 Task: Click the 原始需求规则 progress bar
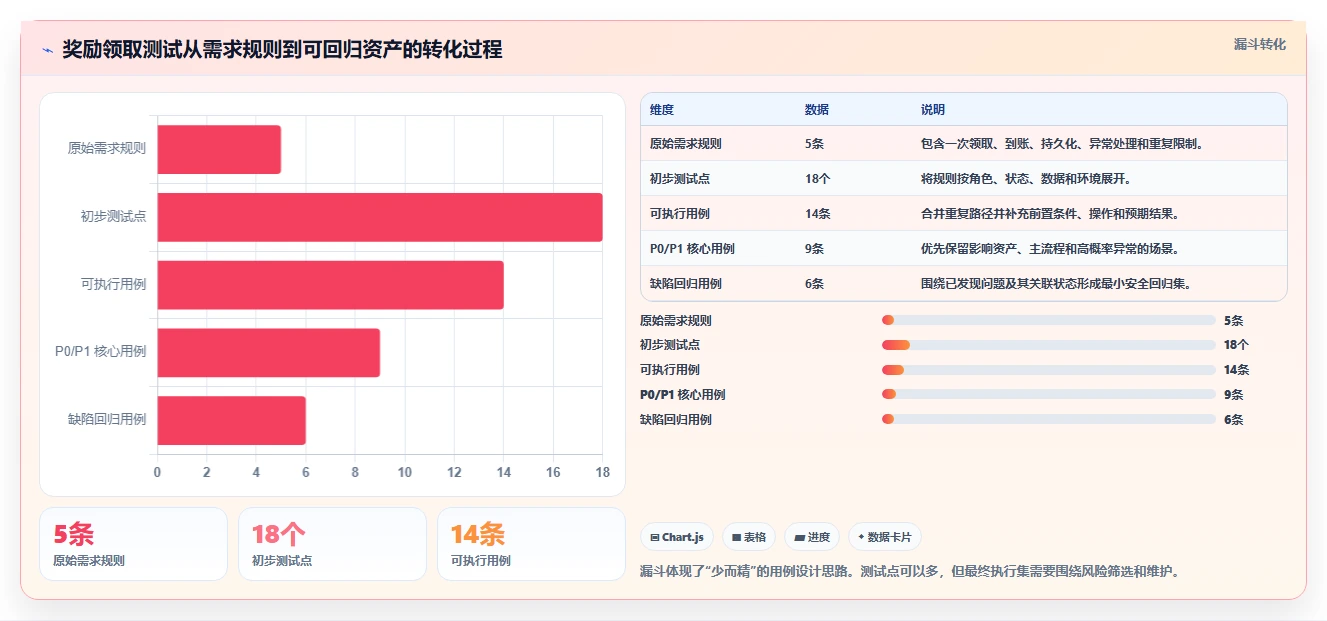[1049, 320]
